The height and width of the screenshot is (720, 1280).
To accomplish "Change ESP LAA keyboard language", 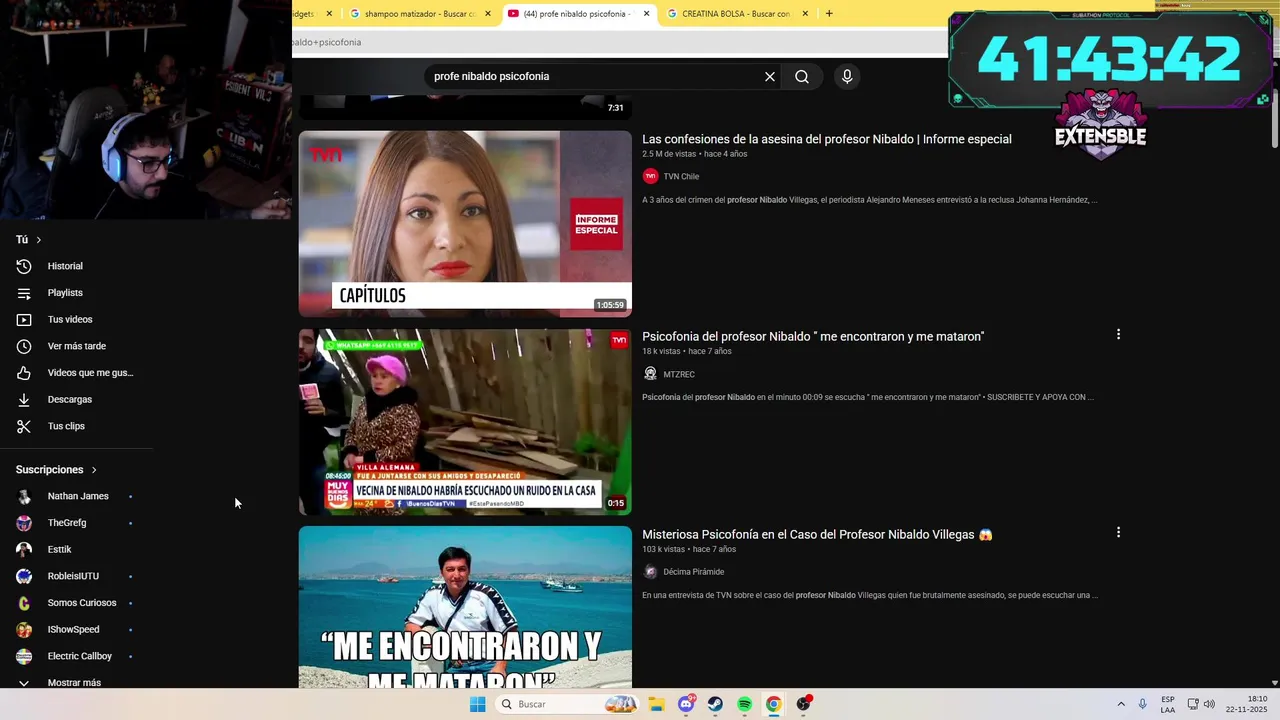I will point(1168,704).
